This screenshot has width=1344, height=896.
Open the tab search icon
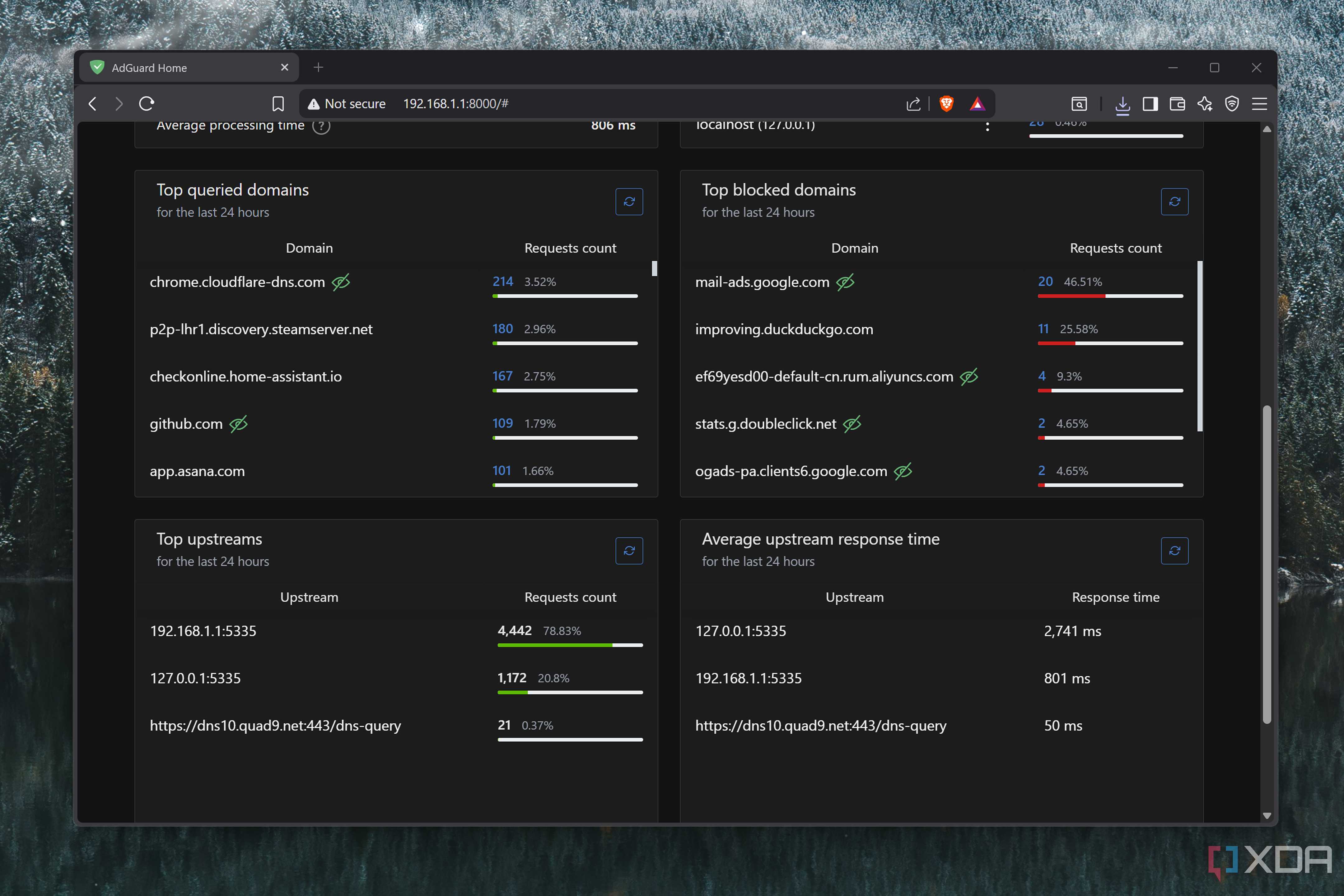[x=1079, y=104]
